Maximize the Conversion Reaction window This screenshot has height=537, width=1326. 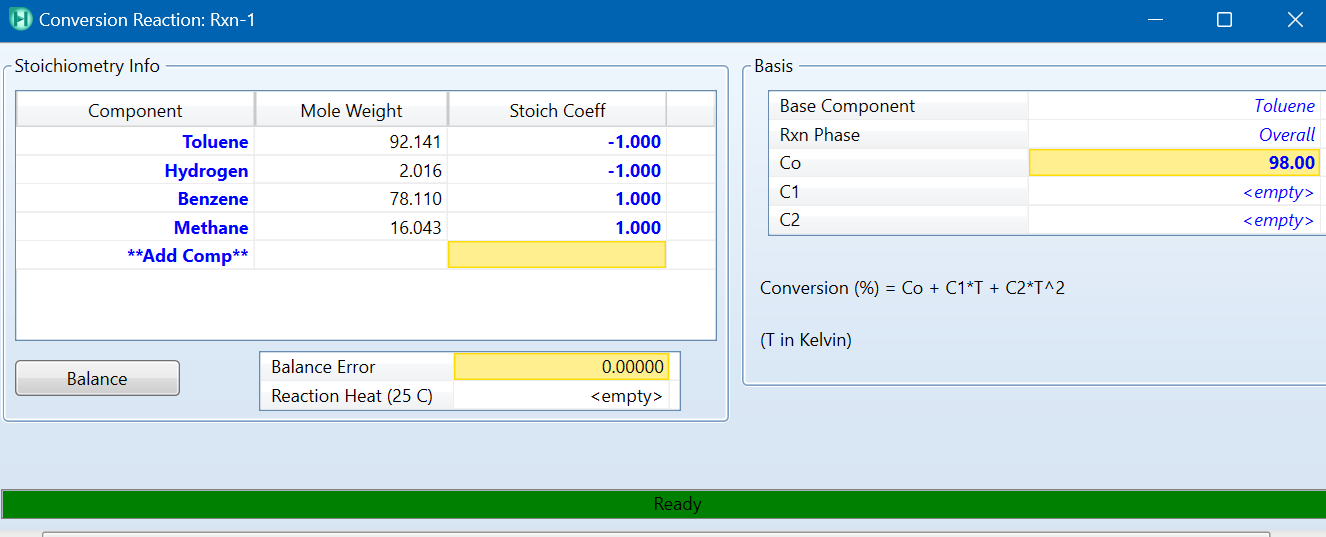1224,20
